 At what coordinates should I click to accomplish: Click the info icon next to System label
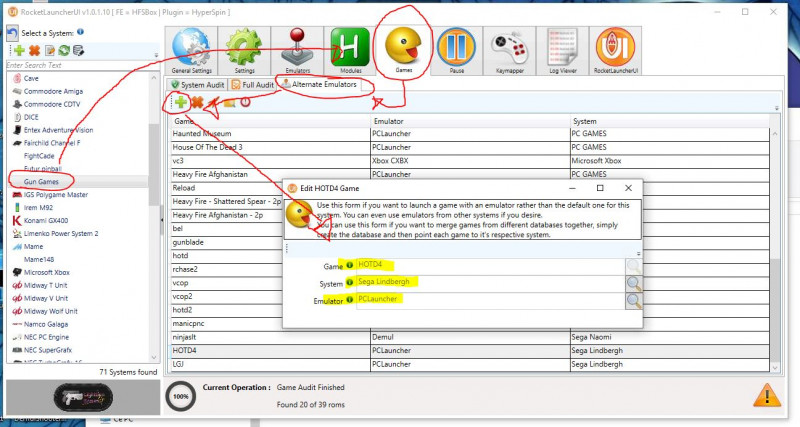coord(349,282)
